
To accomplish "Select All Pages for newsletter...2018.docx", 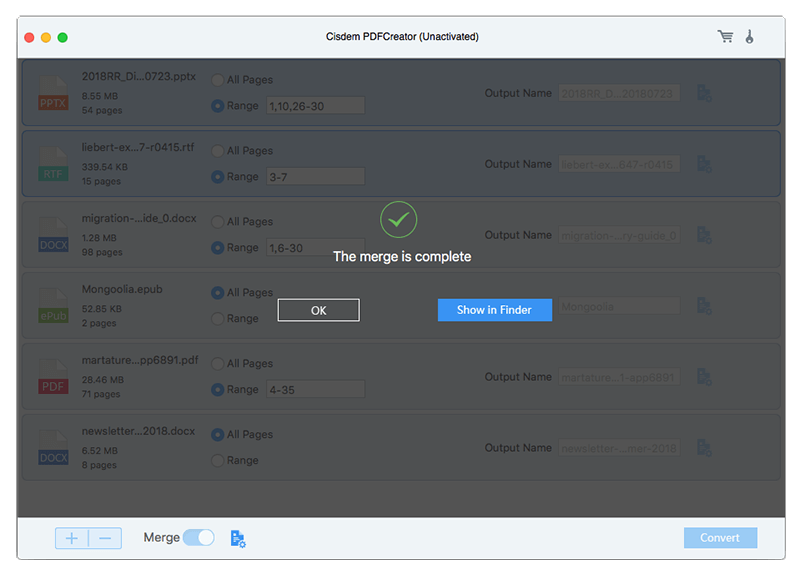I will 217,434.
